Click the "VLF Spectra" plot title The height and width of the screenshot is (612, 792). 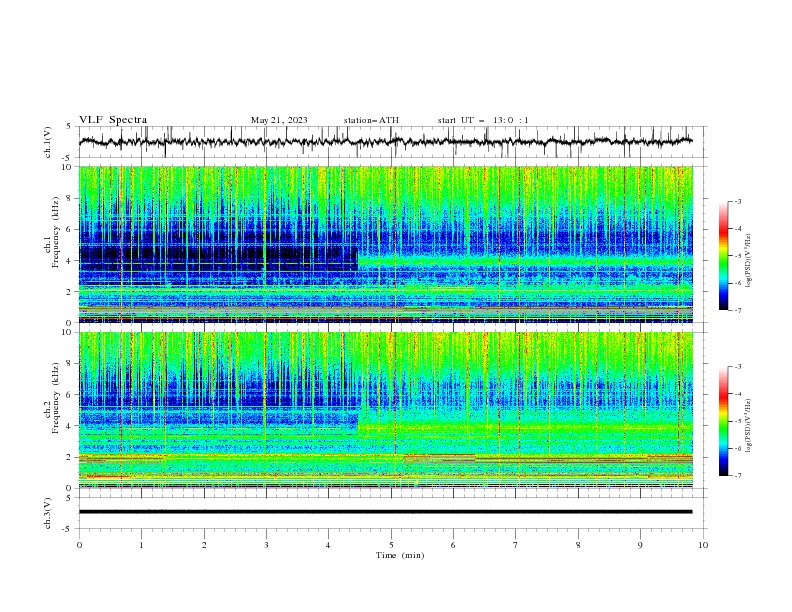coord(113,120)
